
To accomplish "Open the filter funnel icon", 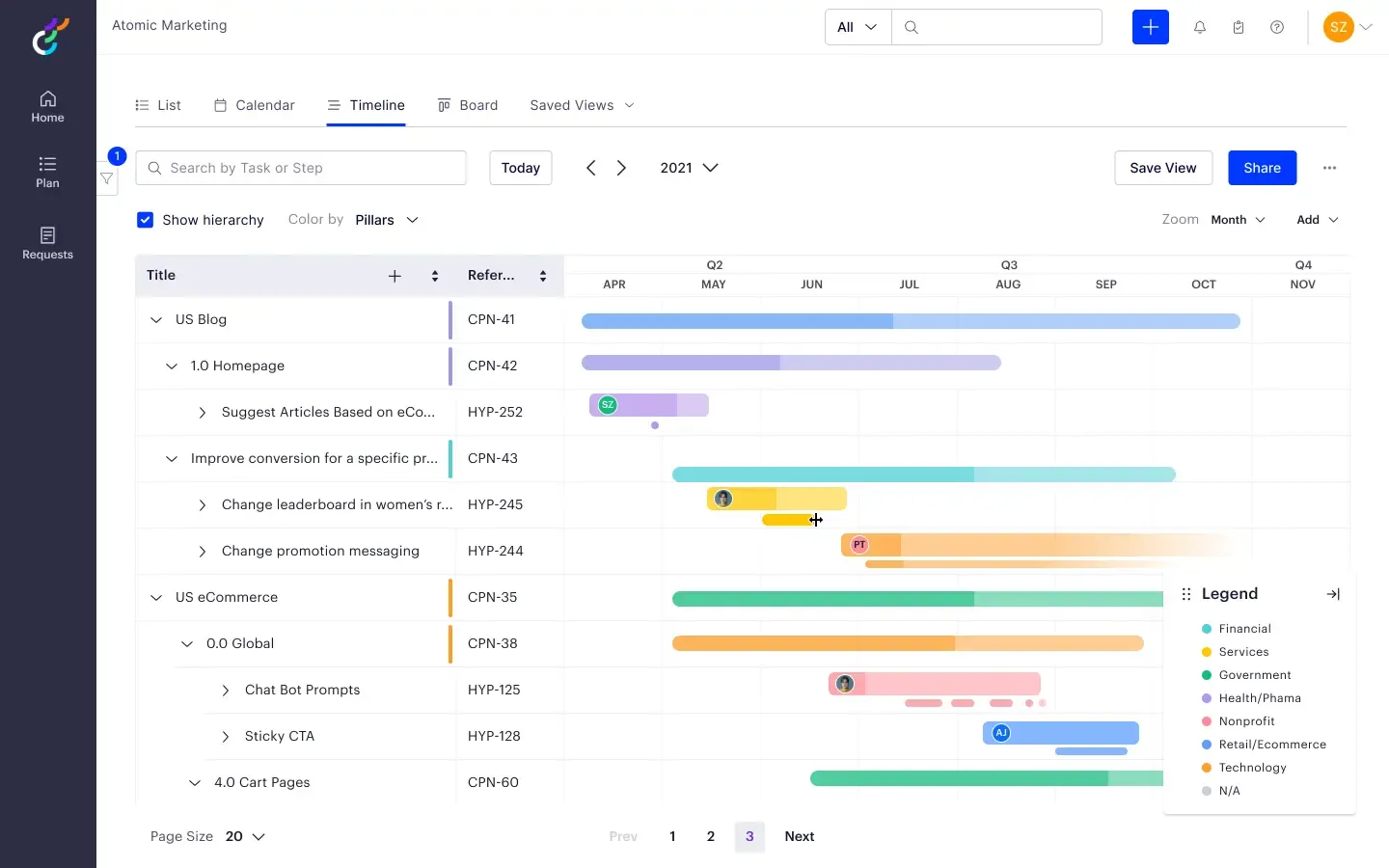I will click(107, 178).
